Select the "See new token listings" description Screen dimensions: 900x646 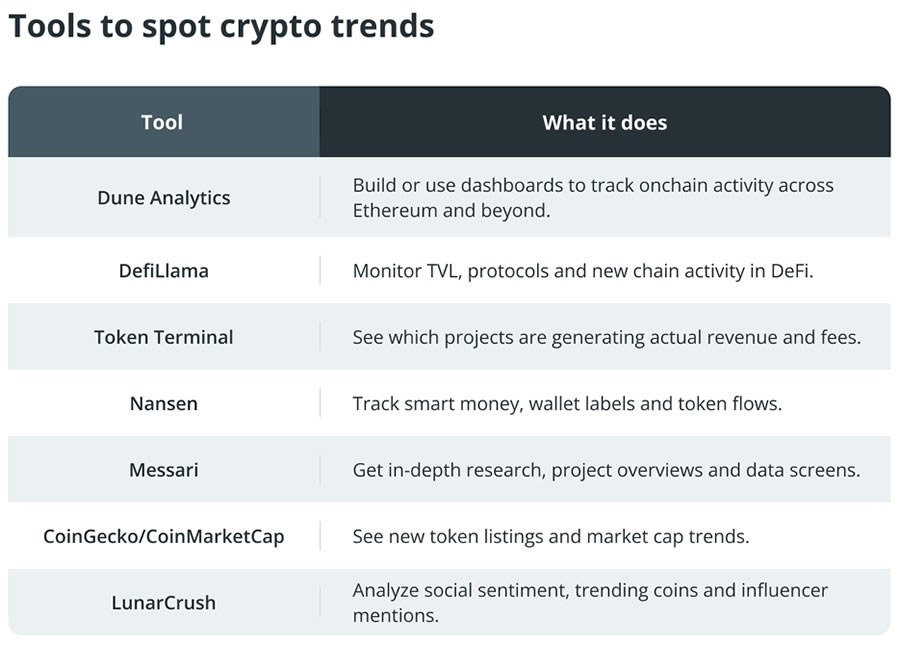tap(551, 536)
